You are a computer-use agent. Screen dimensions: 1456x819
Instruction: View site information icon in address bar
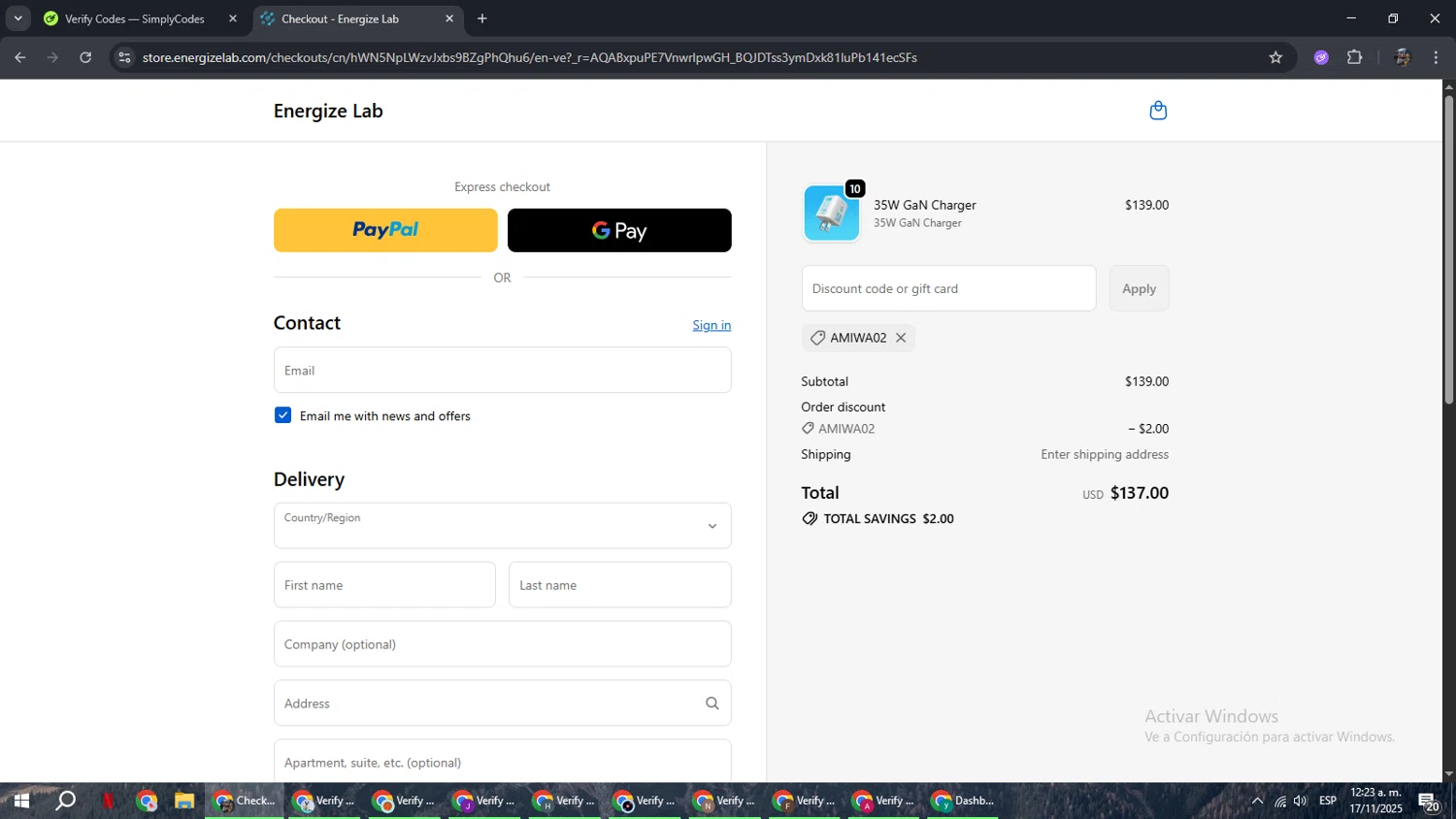pyautogui.click(x=124, y=57)
